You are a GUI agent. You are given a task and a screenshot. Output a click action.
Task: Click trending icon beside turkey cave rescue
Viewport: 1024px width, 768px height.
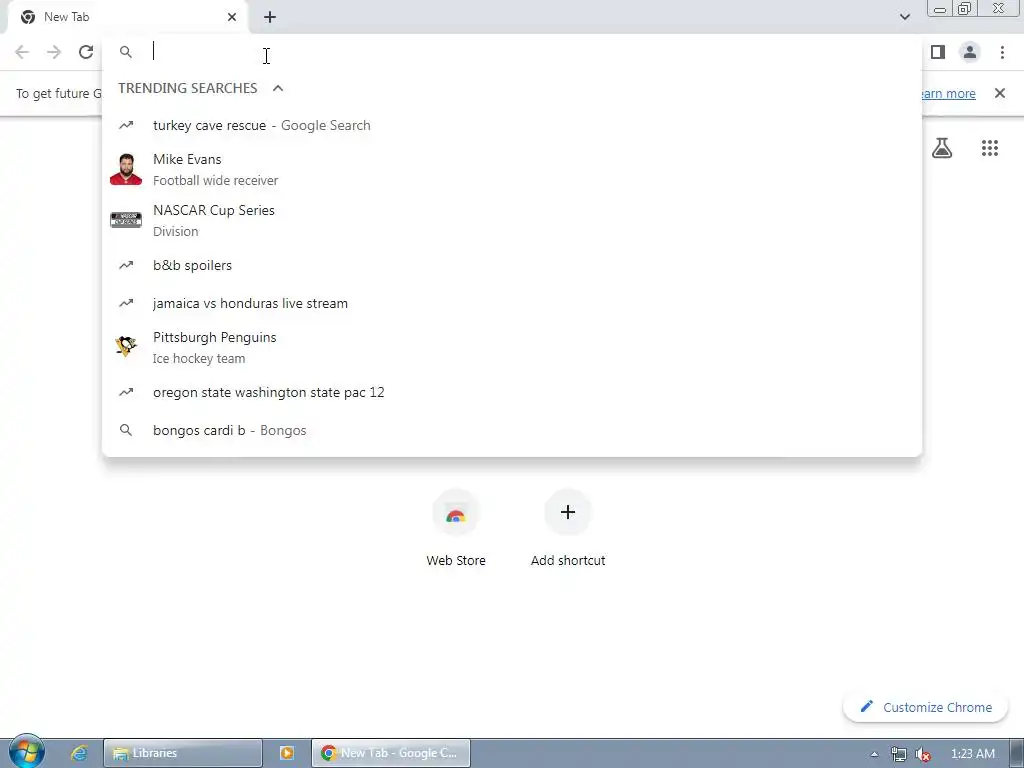[x=126, y=125]
